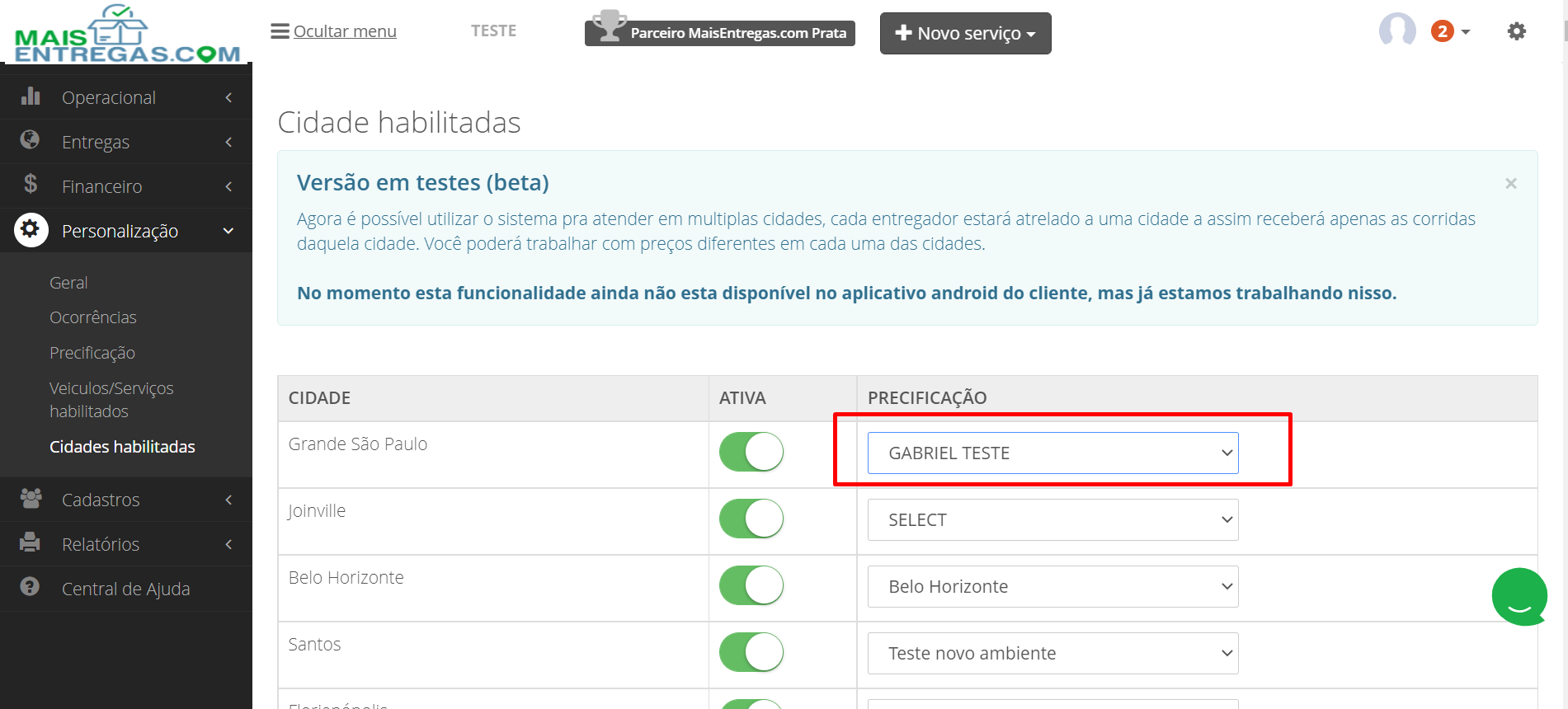Open the green chat bubble widget
The image size is (1568, 709).
click(x=1519, y=597)
